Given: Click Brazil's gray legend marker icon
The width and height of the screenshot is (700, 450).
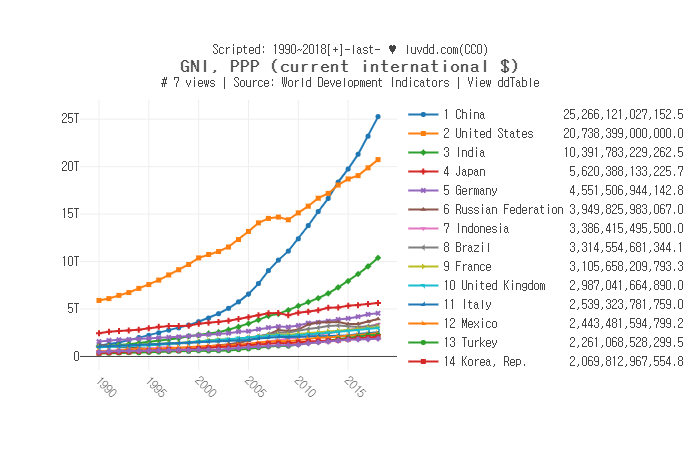Looking at the screenshot, I should [x=424, y=248].
